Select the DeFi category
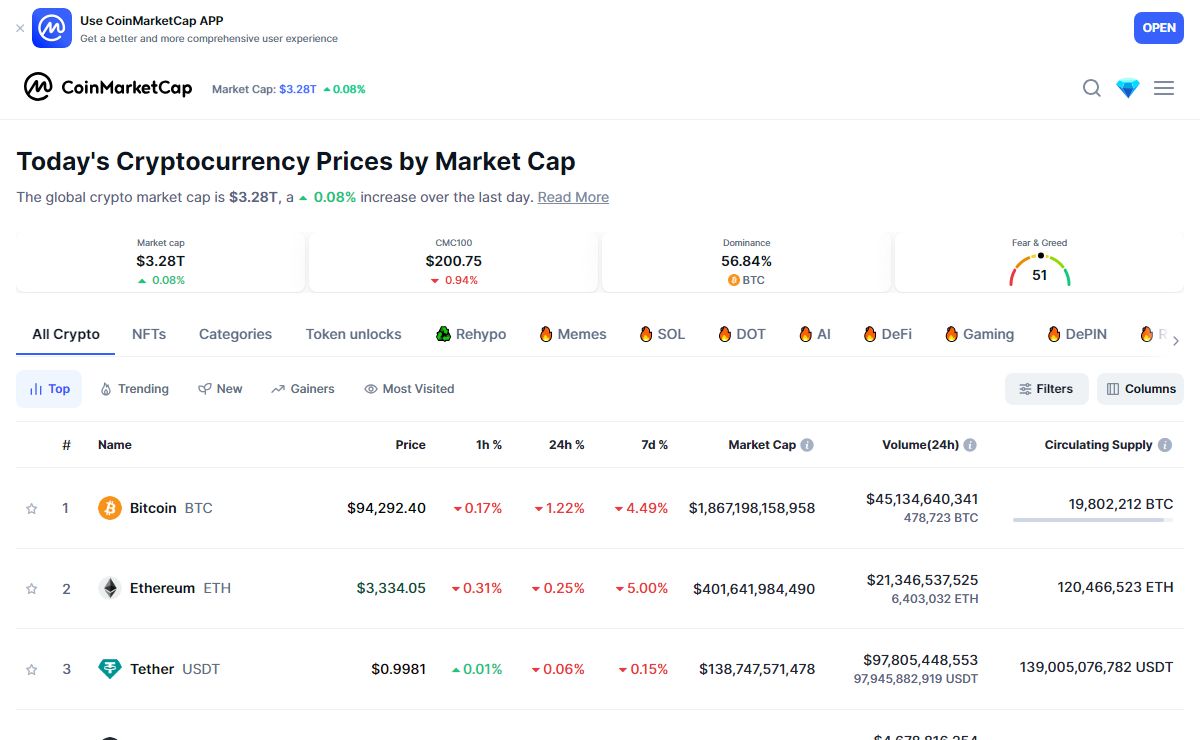 pyautogui.click(x=887, y=334)
